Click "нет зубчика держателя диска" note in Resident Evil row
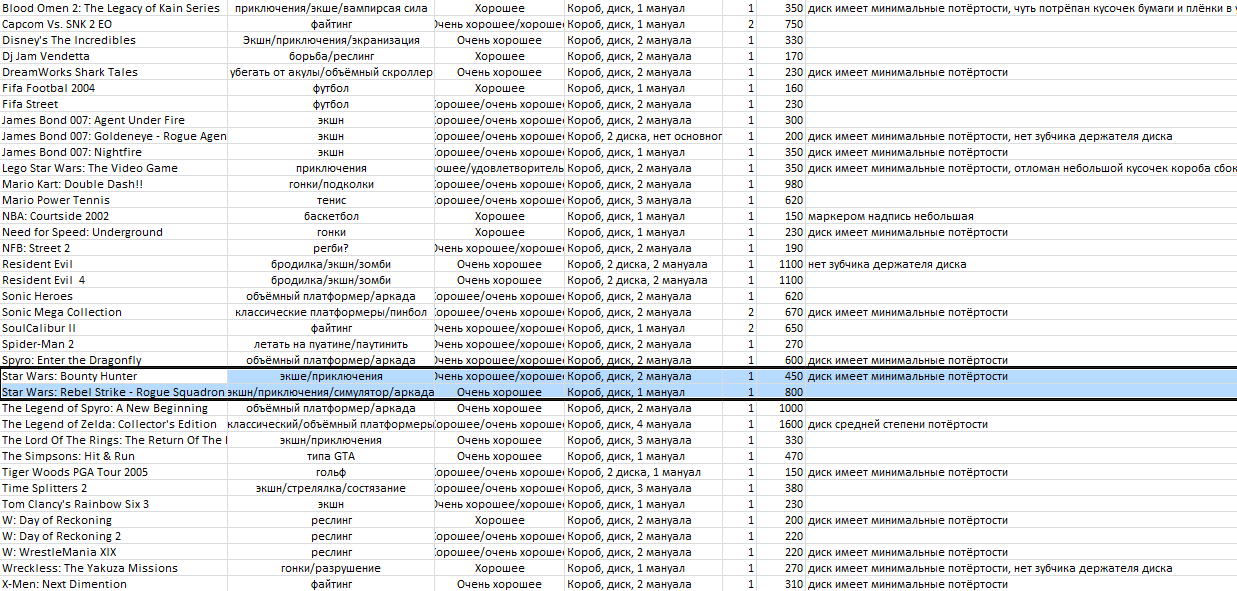This screenshot has height=591, width=1237. 887,264
